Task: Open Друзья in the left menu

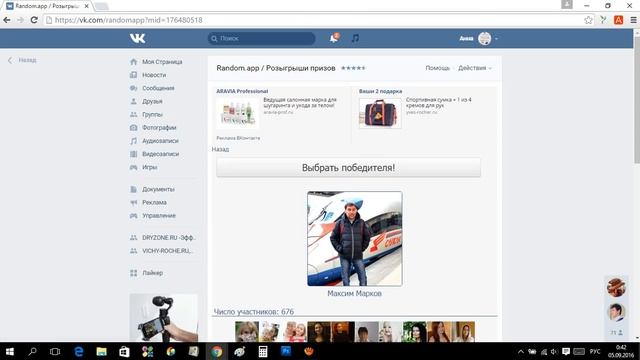Action: tap(152, 101)
